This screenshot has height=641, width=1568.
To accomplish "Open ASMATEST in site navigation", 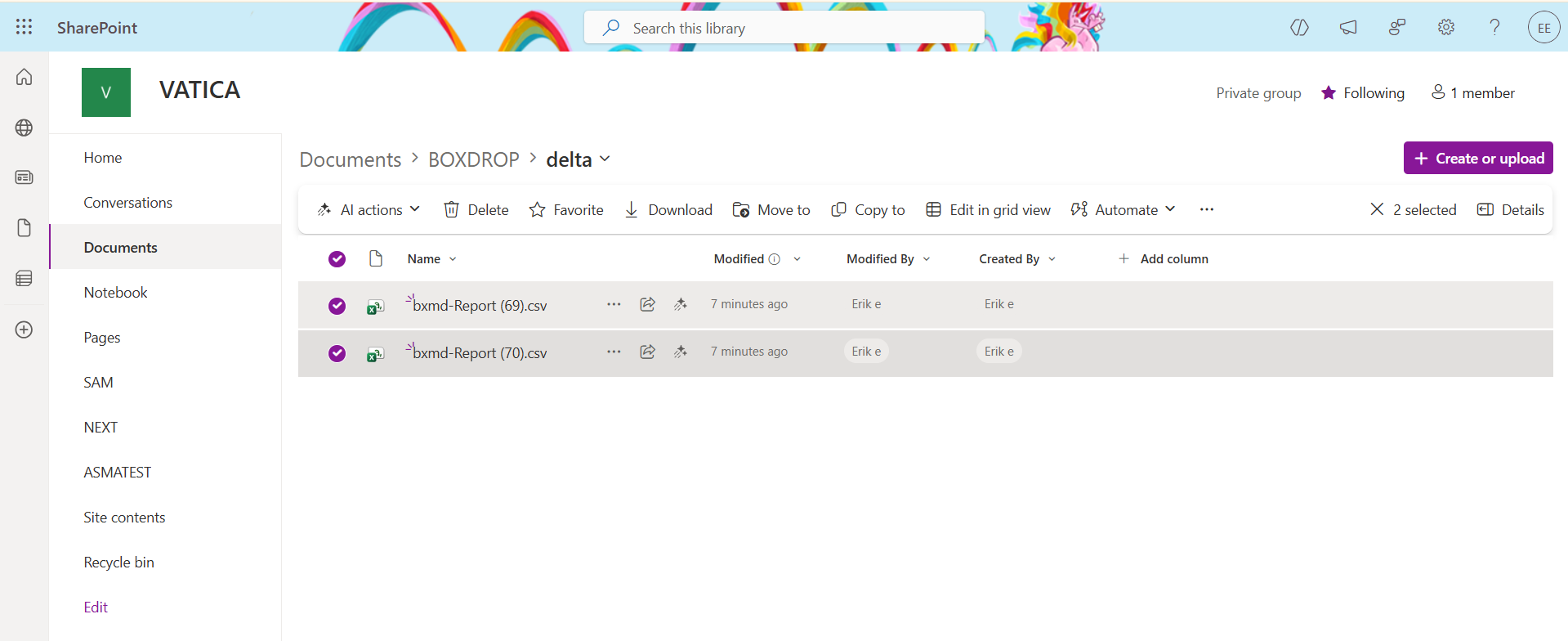I will click(118, 473).
